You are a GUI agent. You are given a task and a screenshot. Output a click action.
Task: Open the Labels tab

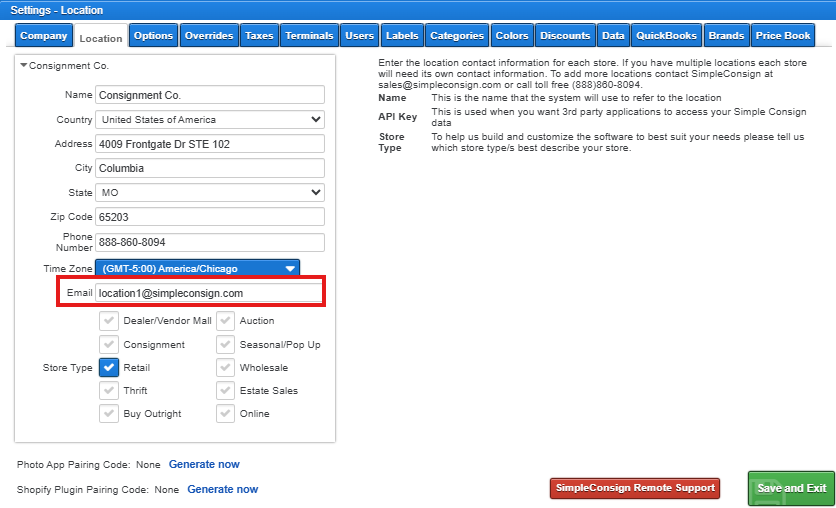(x=402, y=36)
